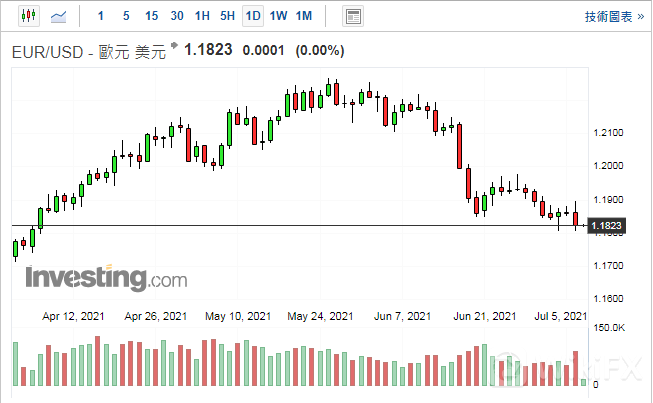Switch to the 1H timeframe
653x403 pixels.
(202, 16)
